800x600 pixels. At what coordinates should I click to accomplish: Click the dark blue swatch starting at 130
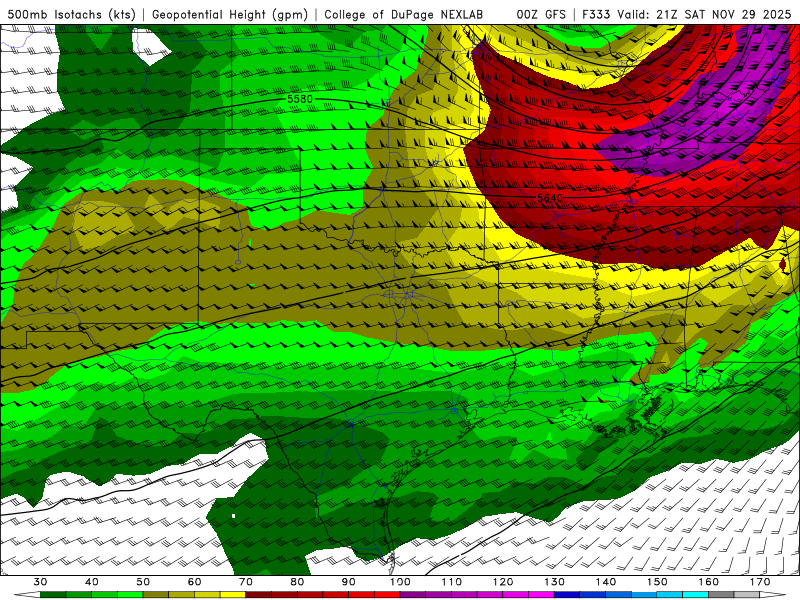(567, 595)
